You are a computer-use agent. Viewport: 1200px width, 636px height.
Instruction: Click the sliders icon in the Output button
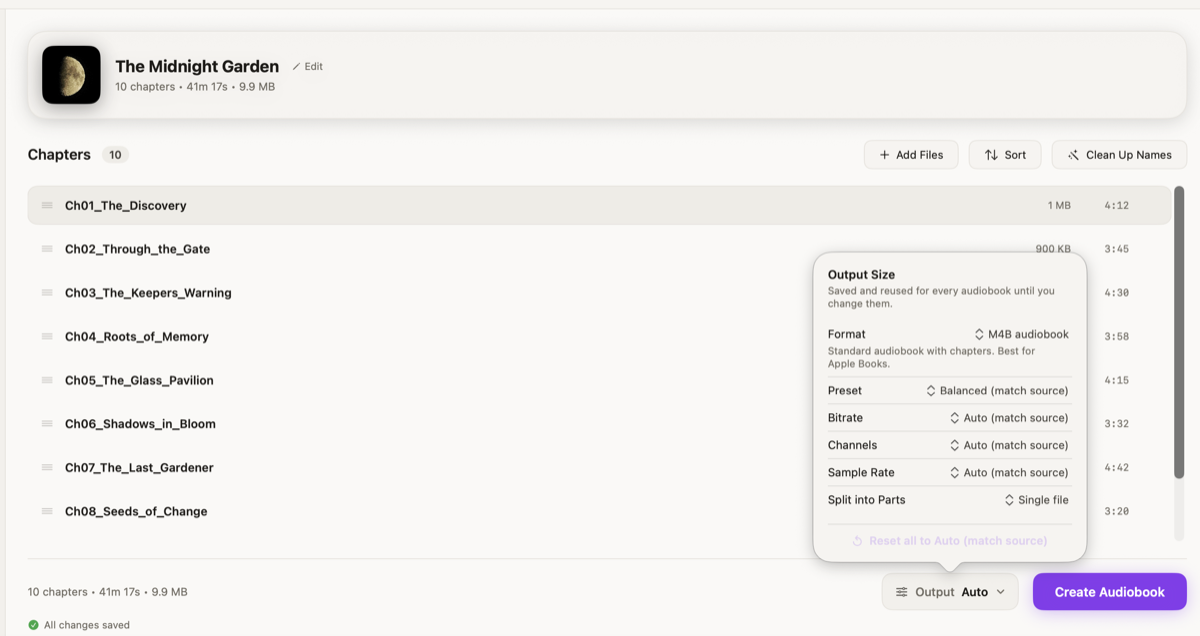(x=902, y=592)
